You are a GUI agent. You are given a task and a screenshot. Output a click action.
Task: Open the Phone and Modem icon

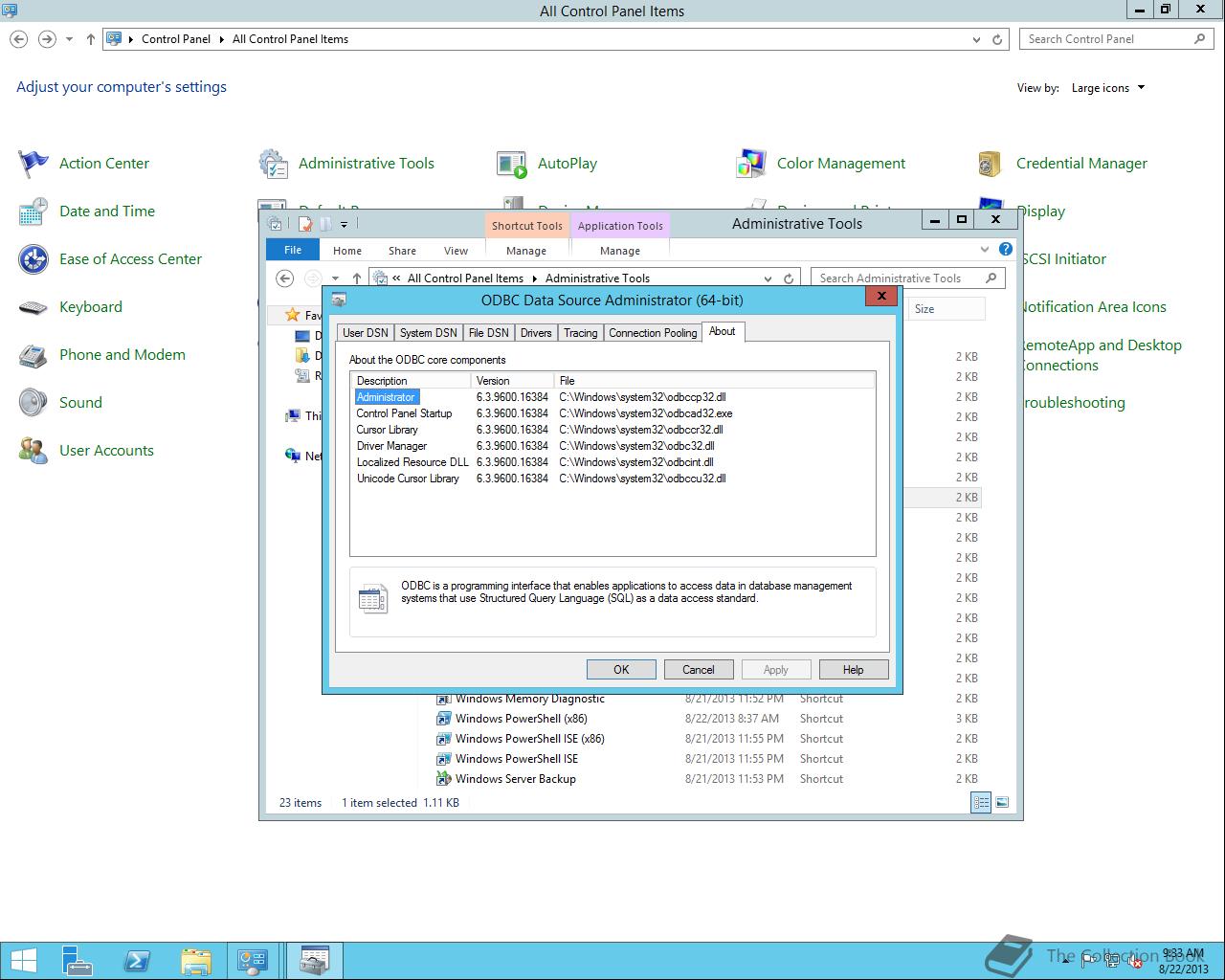coord(33,355)
